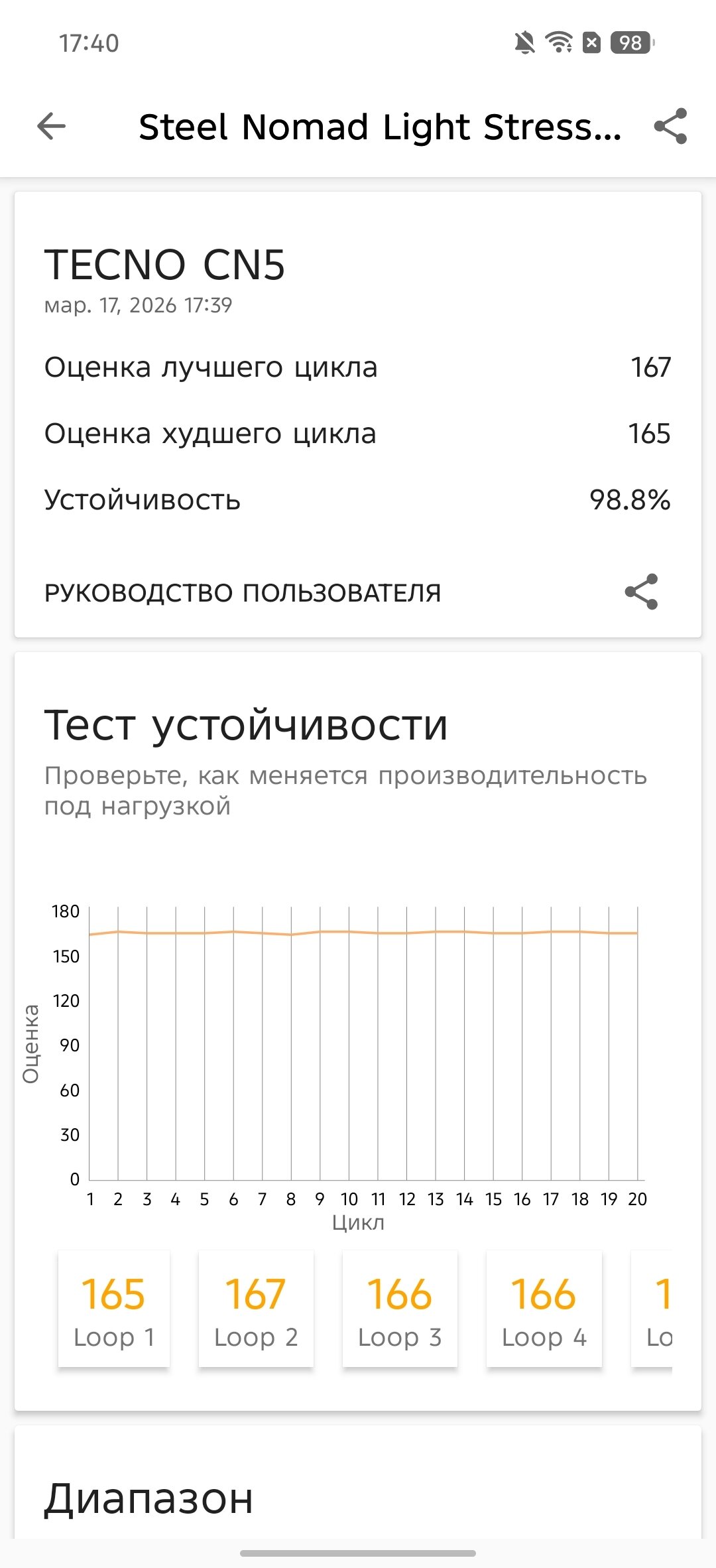
Task: Select the Loop 4 score card
Action: tap(544, 1308)
